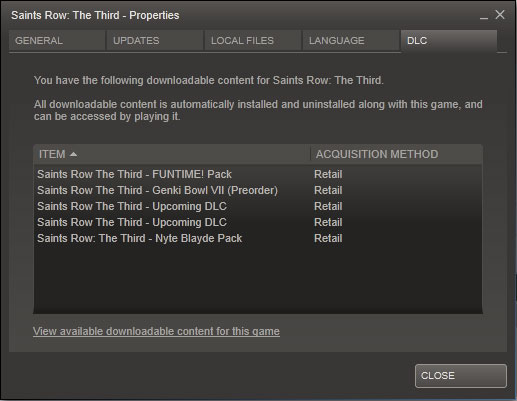Minimize the Properties window
Viewport: 517px width, 401px height.
(x=484, y=16)
